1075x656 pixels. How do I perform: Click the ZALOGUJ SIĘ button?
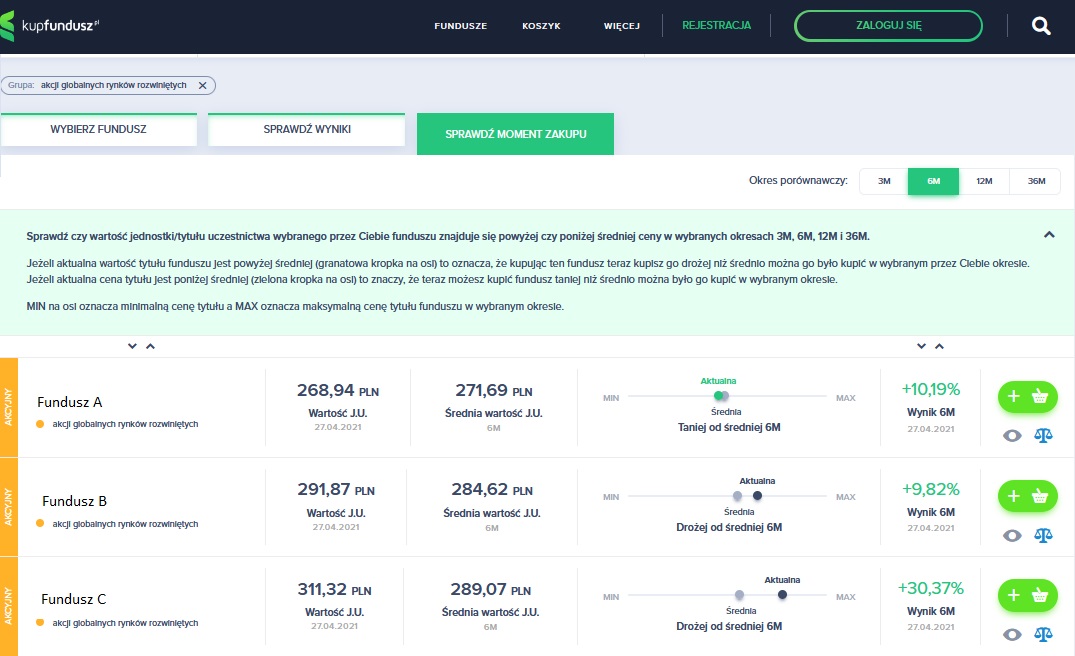click(x=888, y=25)
